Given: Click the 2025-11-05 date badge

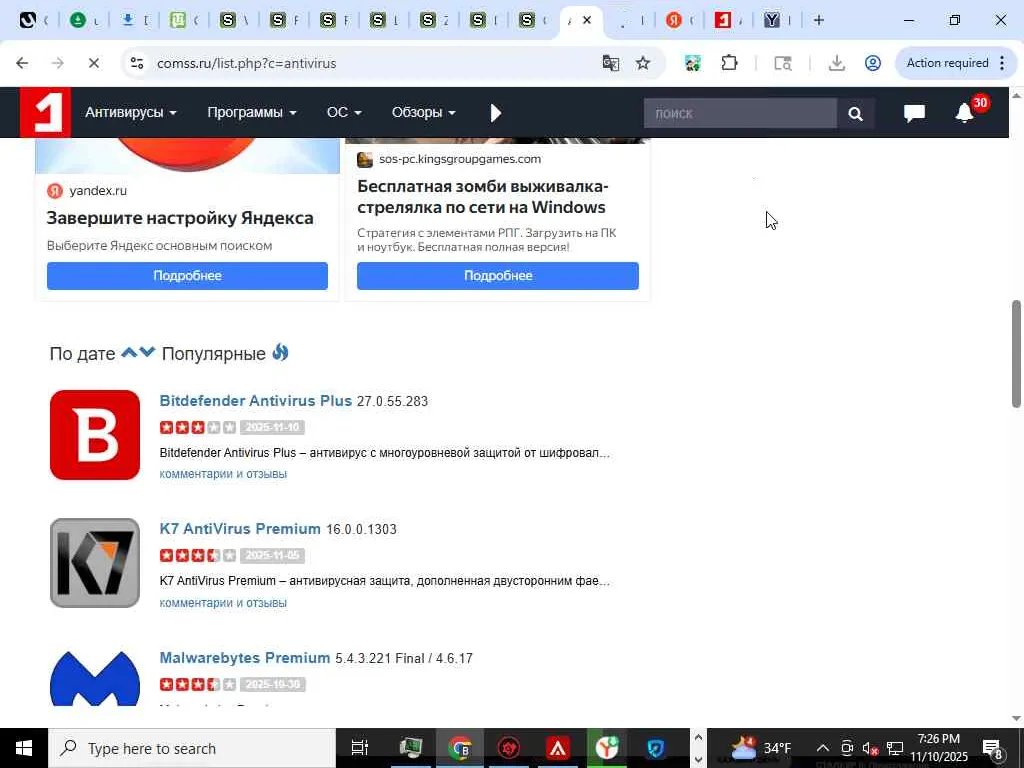Looking at the screenshot, I should coord(272,555).
